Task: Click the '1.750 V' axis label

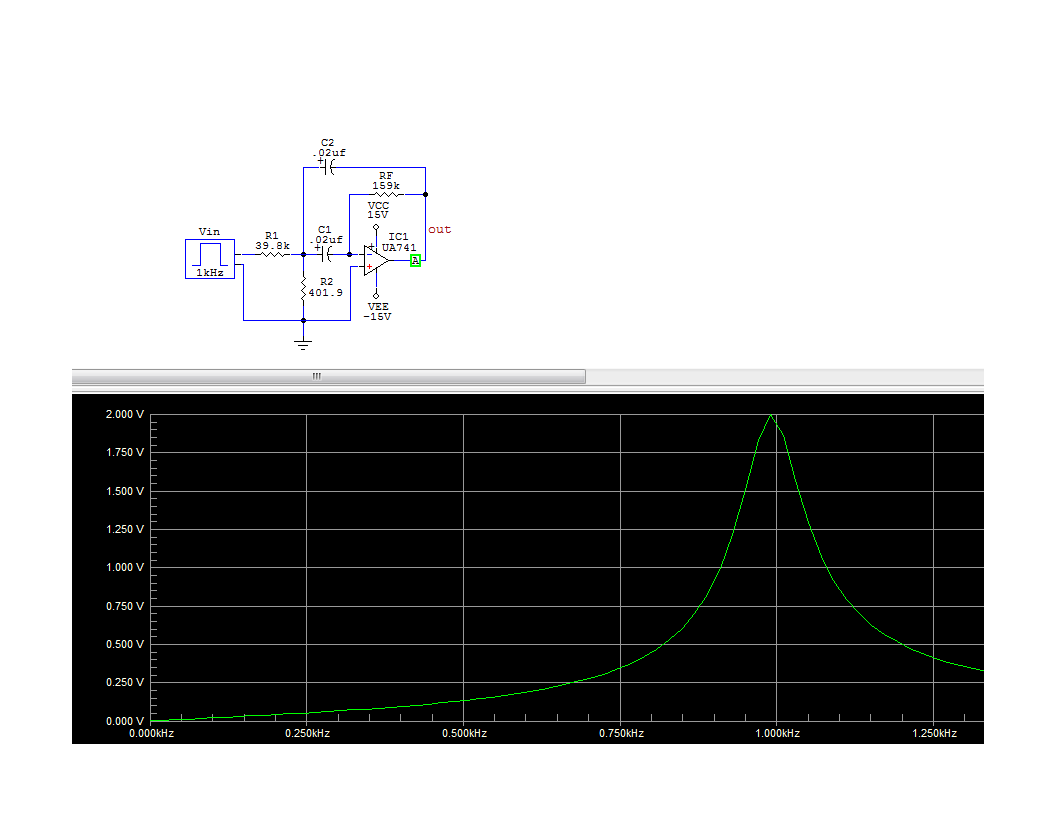Action: [x=125, y=452]
